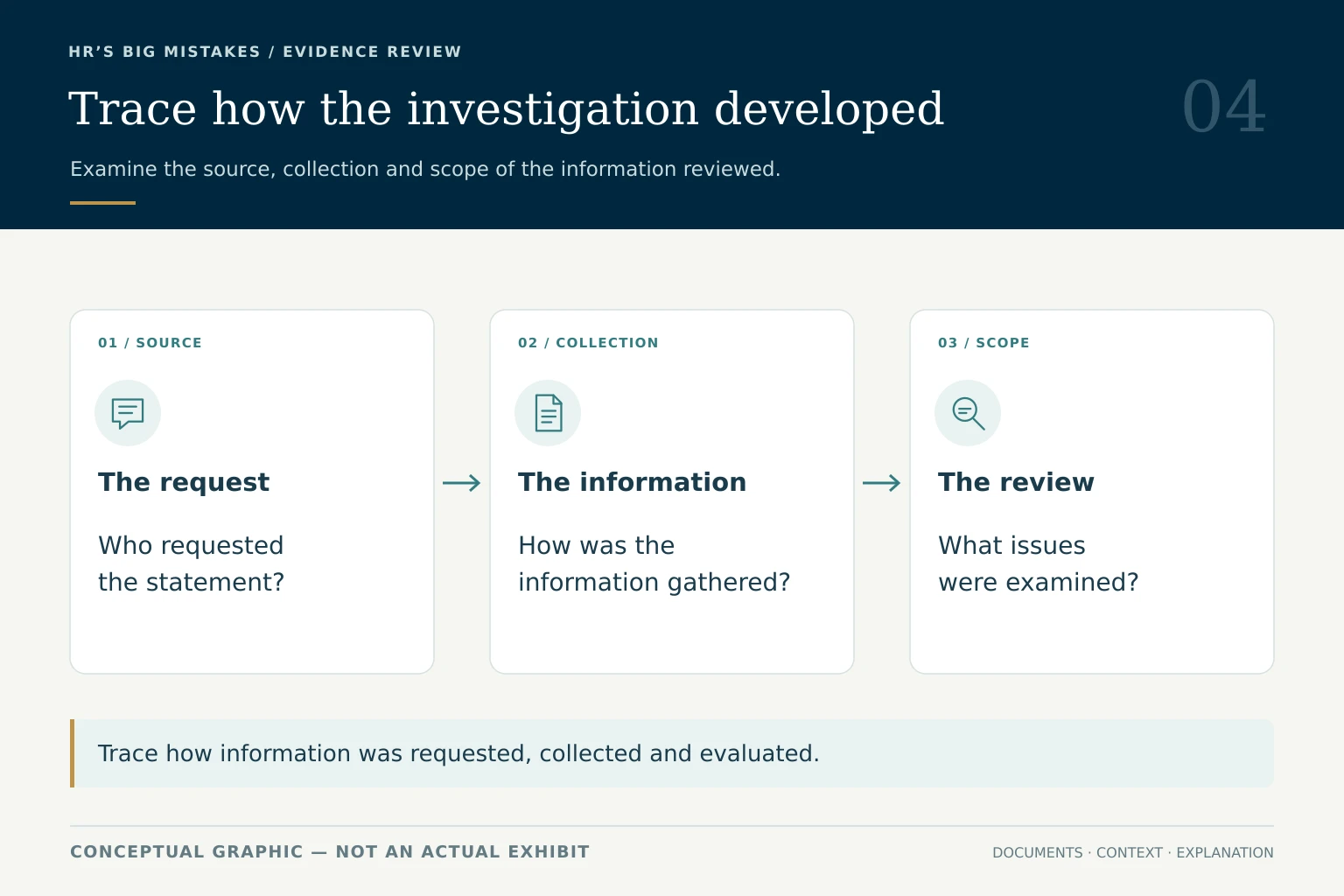Click the "HR'S BIG MISTAKES / EVIDENCE REVIEW" header

click(x=265, y=52)
